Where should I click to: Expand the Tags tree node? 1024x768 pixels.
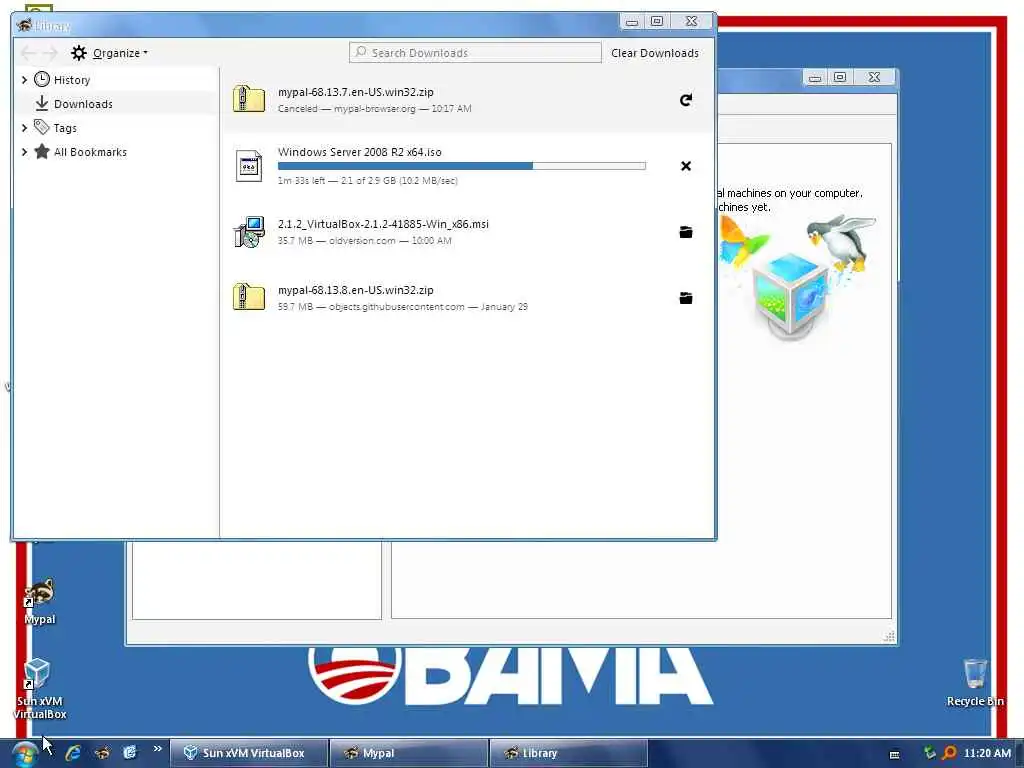(x=24, y=128)
